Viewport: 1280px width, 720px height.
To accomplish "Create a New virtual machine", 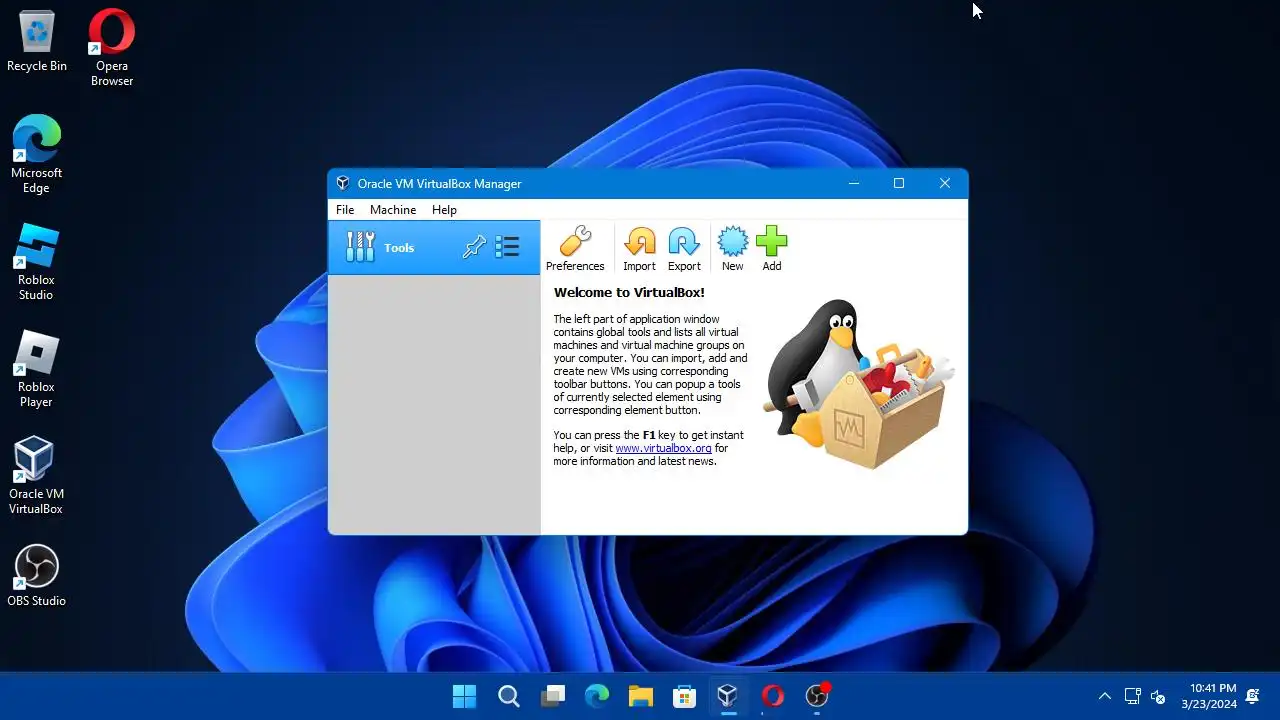I will click(733, 248).
